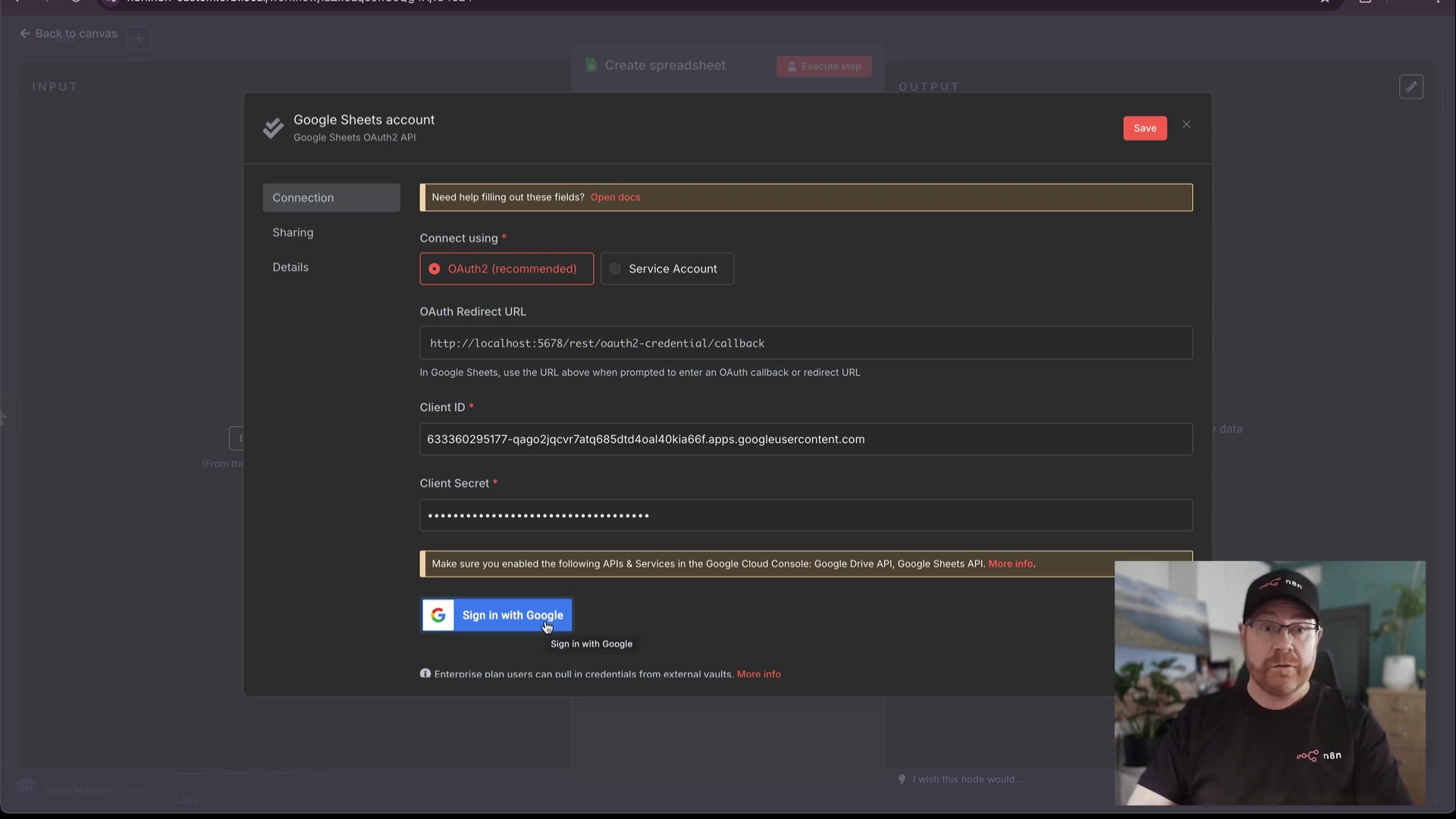Close the credentials dialog with X
1456x819 pixels.
1187,124
